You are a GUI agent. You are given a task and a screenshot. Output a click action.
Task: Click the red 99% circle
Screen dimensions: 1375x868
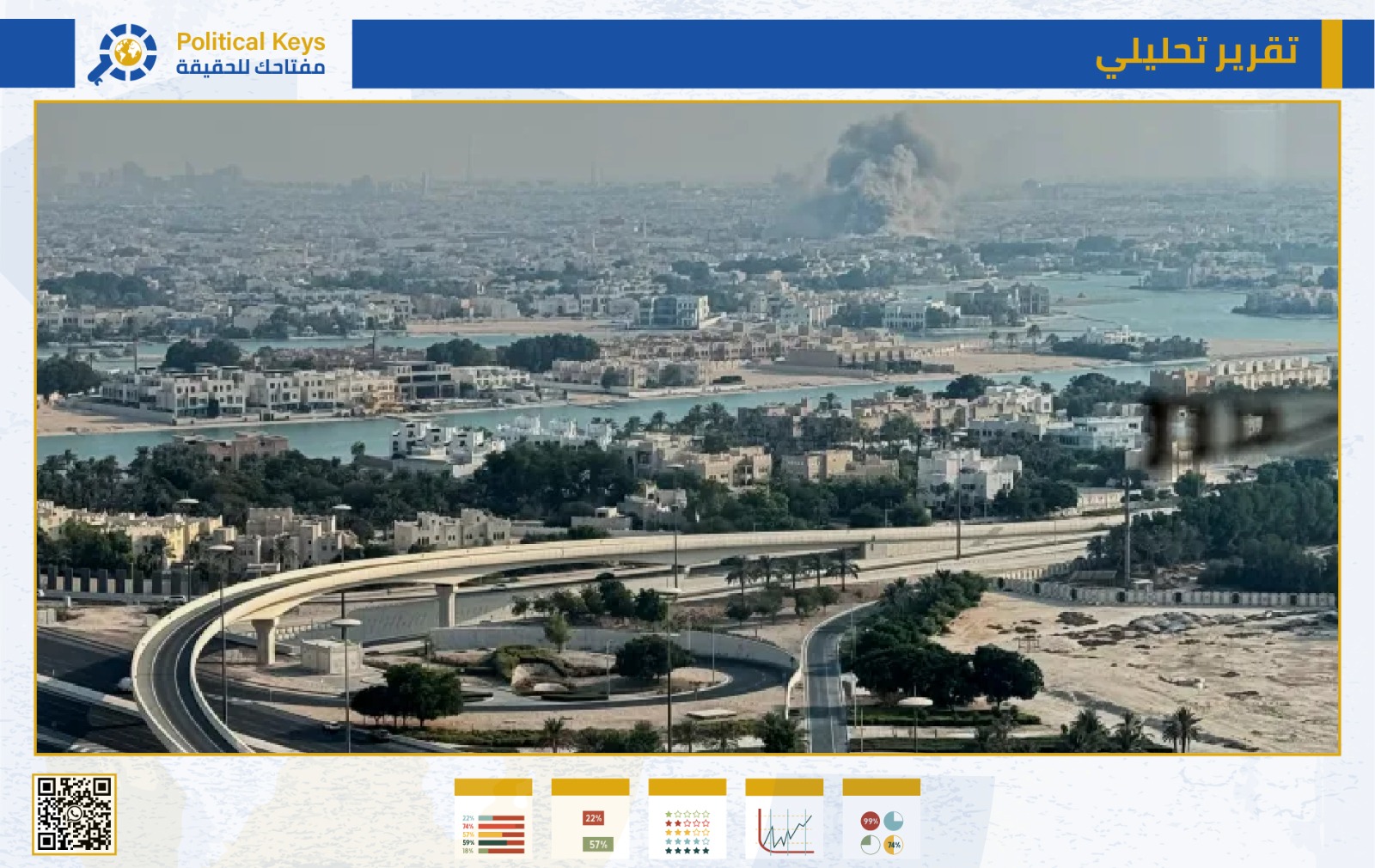(x=870, y=822)
